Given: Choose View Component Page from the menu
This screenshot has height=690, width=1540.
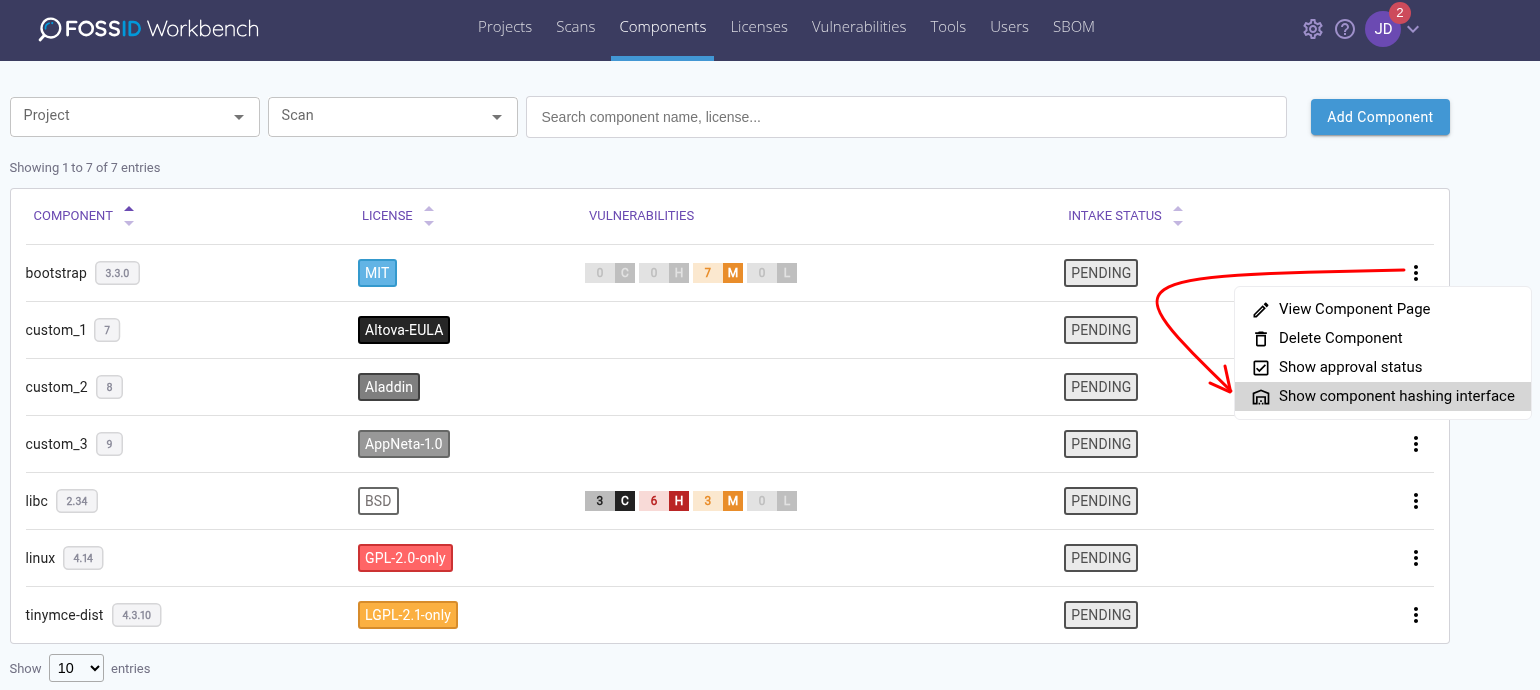Looking at the screenshot, I should coord(1383,310).
